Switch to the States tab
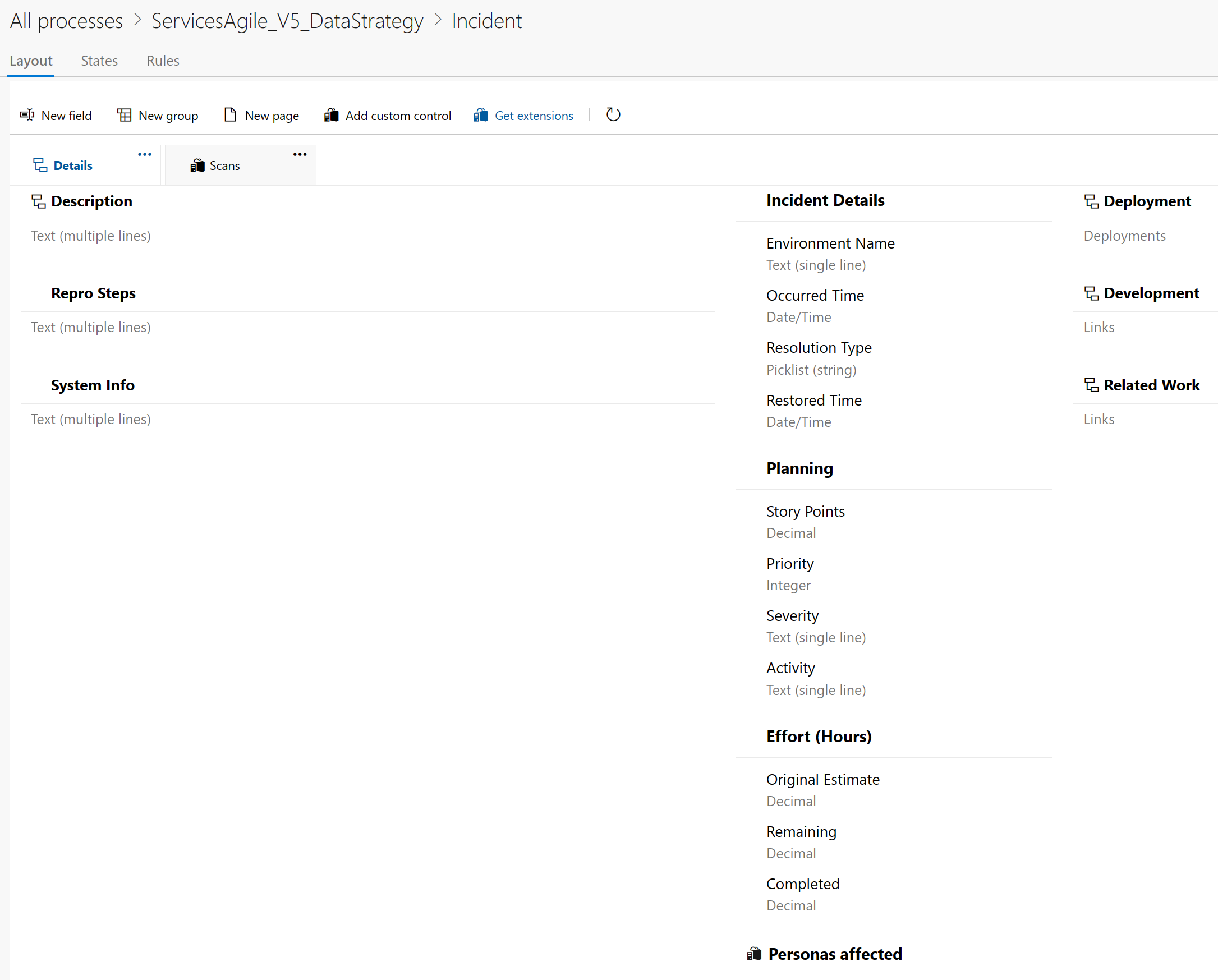Image resolution: width=1218 pixels, height=980 pixels. tap(99, 61)
